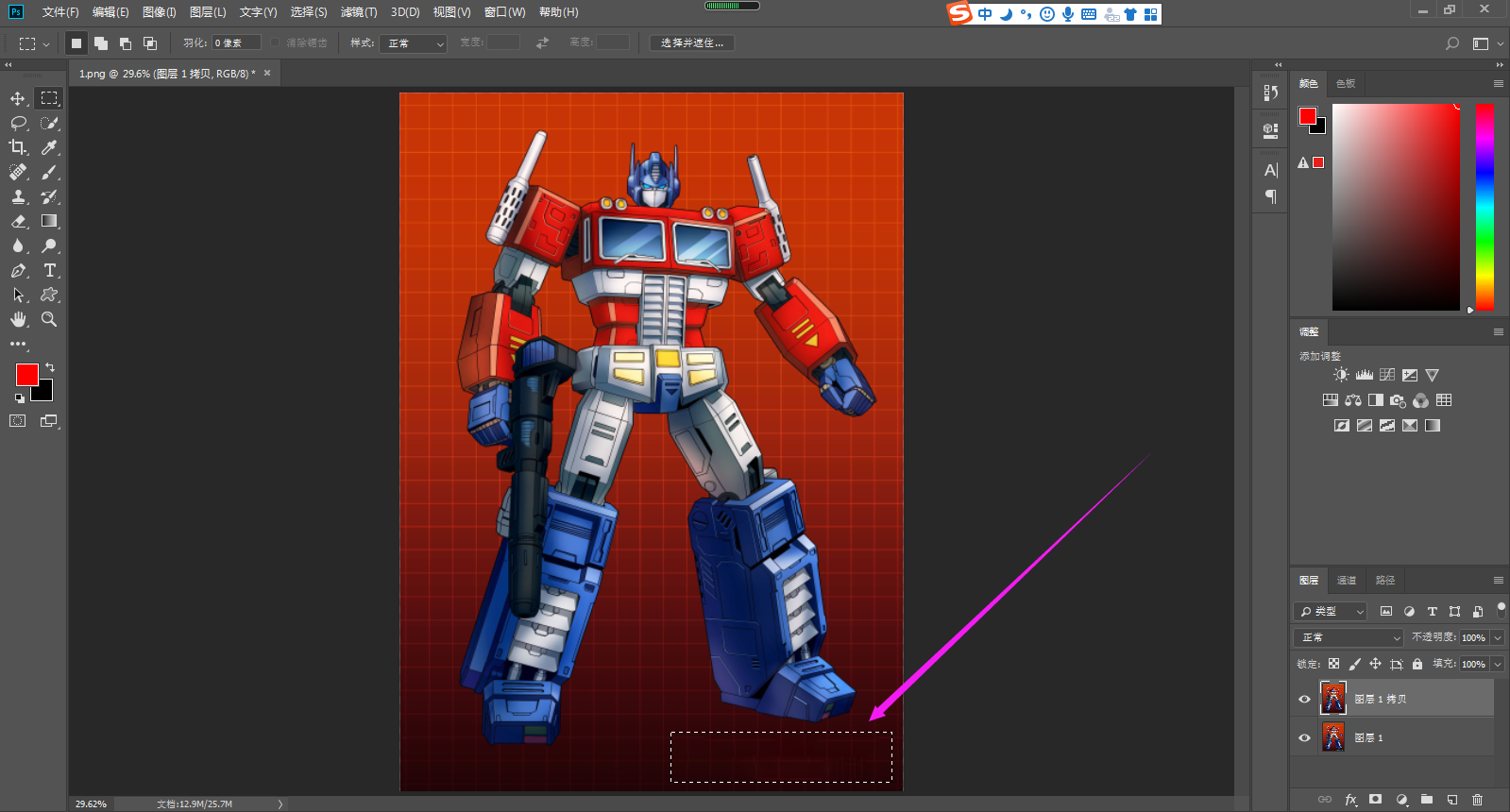Select the Path Selection tool
The width and height of the screenshot is (1510, 812).
tap(18, 295)
